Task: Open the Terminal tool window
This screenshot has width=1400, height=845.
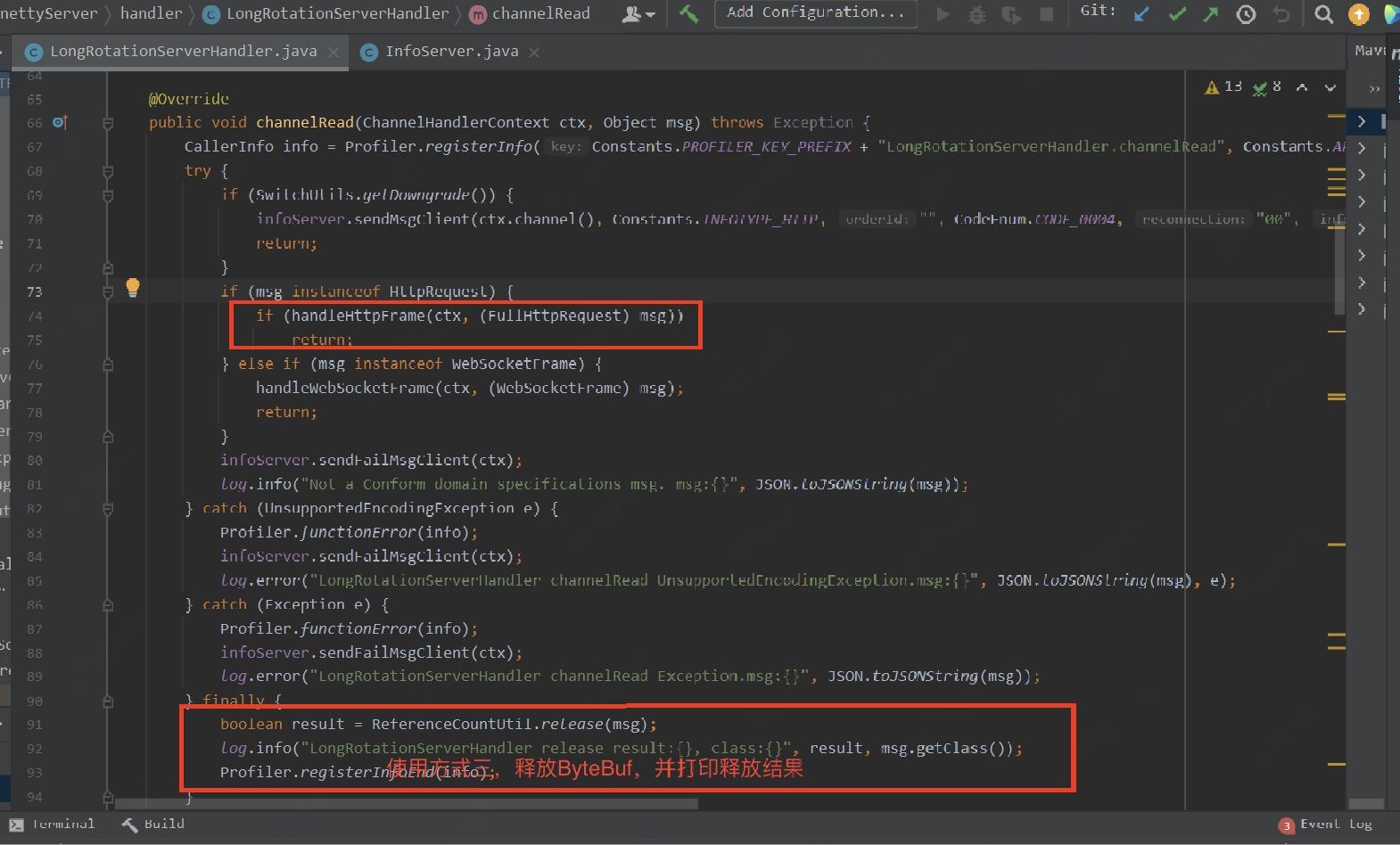Action: click(x=53, y=824)
